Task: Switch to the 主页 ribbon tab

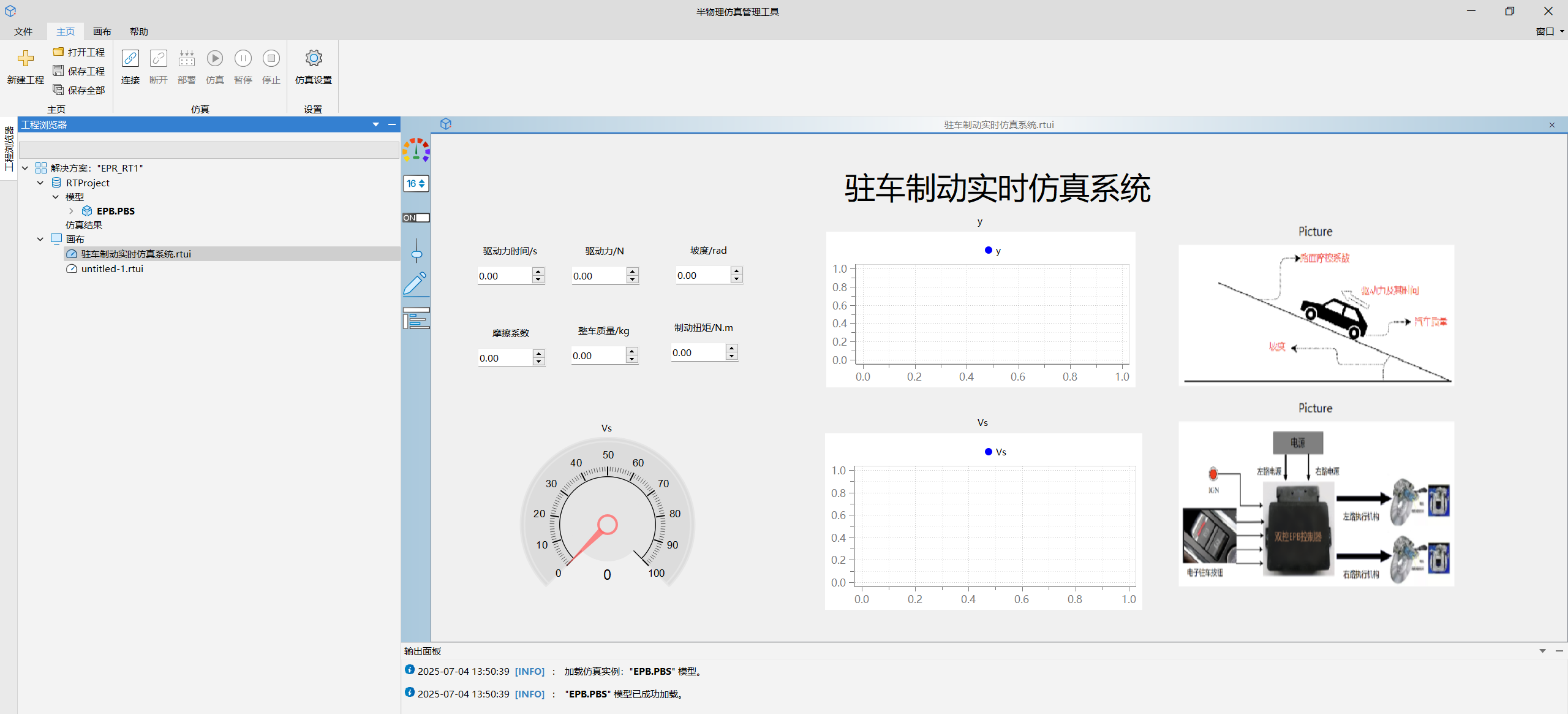Action: click(x=66, y=31)
